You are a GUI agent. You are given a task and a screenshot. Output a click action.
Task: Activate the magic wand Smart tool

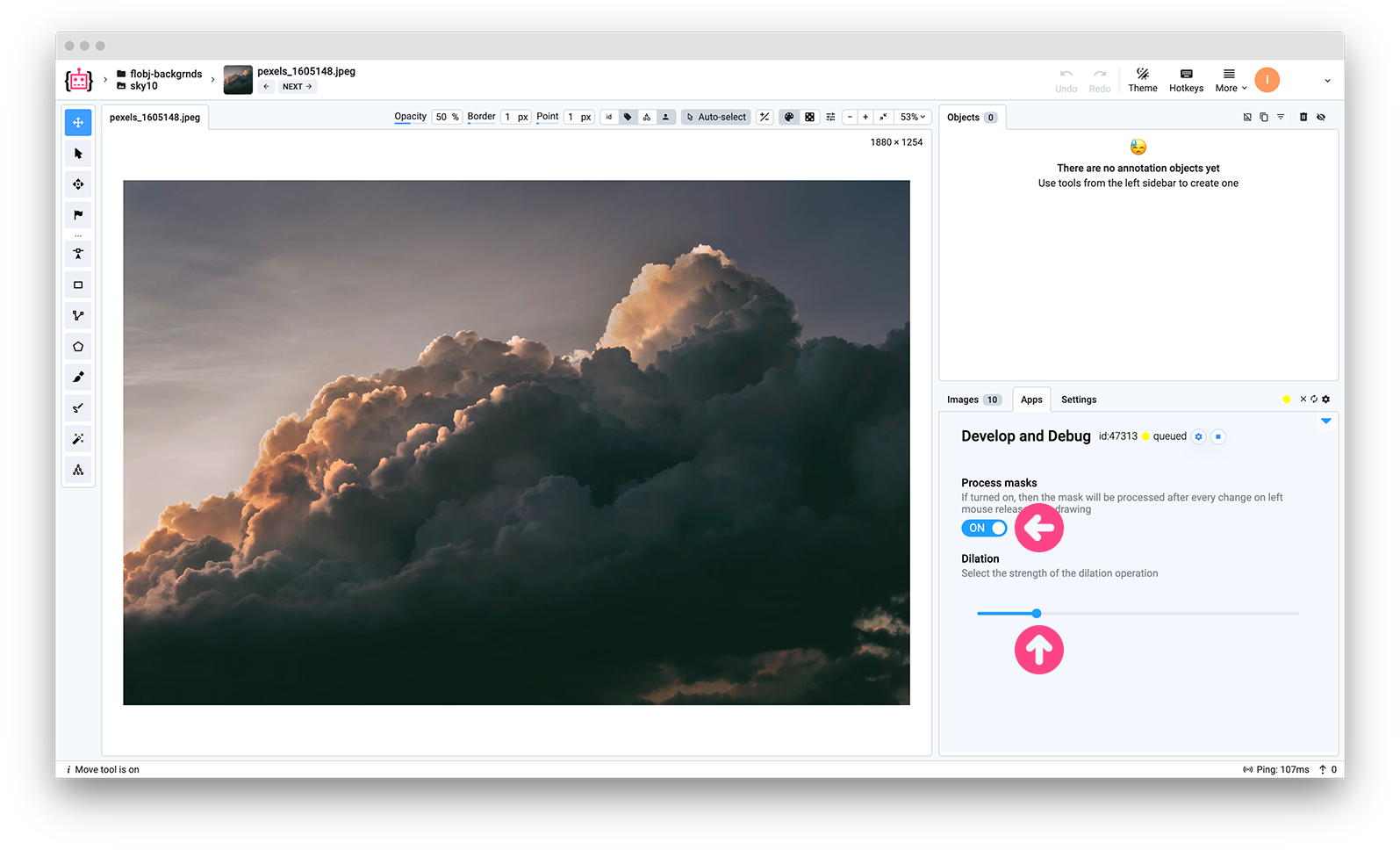[78, 439]
